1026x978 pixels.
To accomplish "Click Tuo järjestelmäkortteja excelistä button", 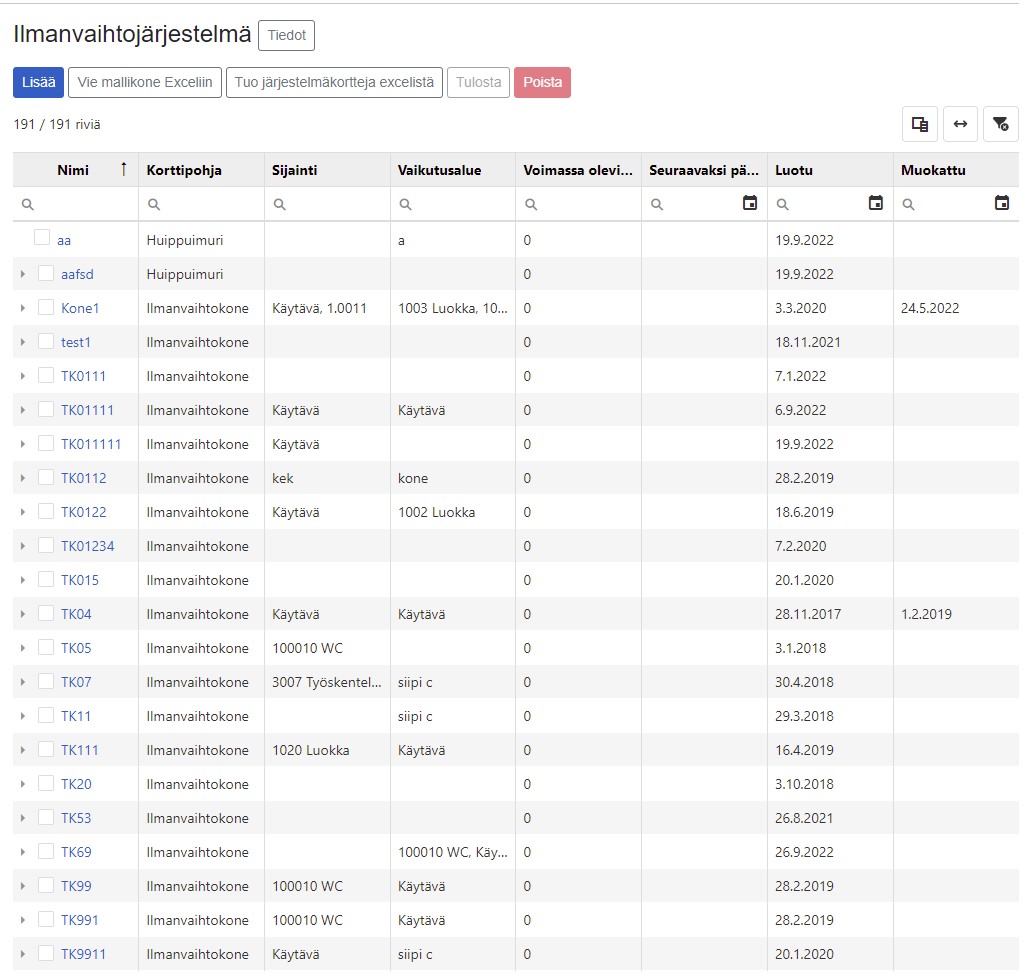I will tap(334, 82).
